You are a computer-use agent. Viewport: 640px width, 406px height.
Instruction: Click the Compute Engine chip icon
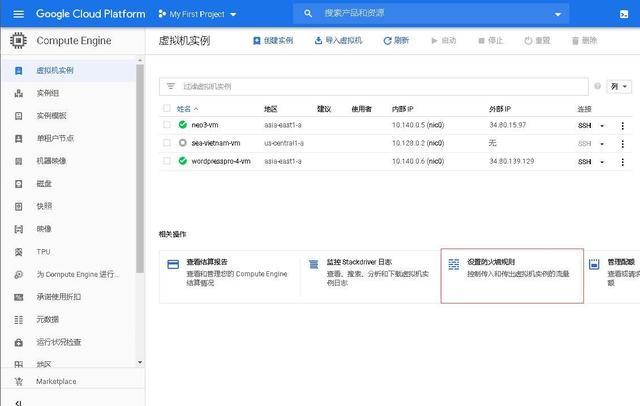click(18, 40)
